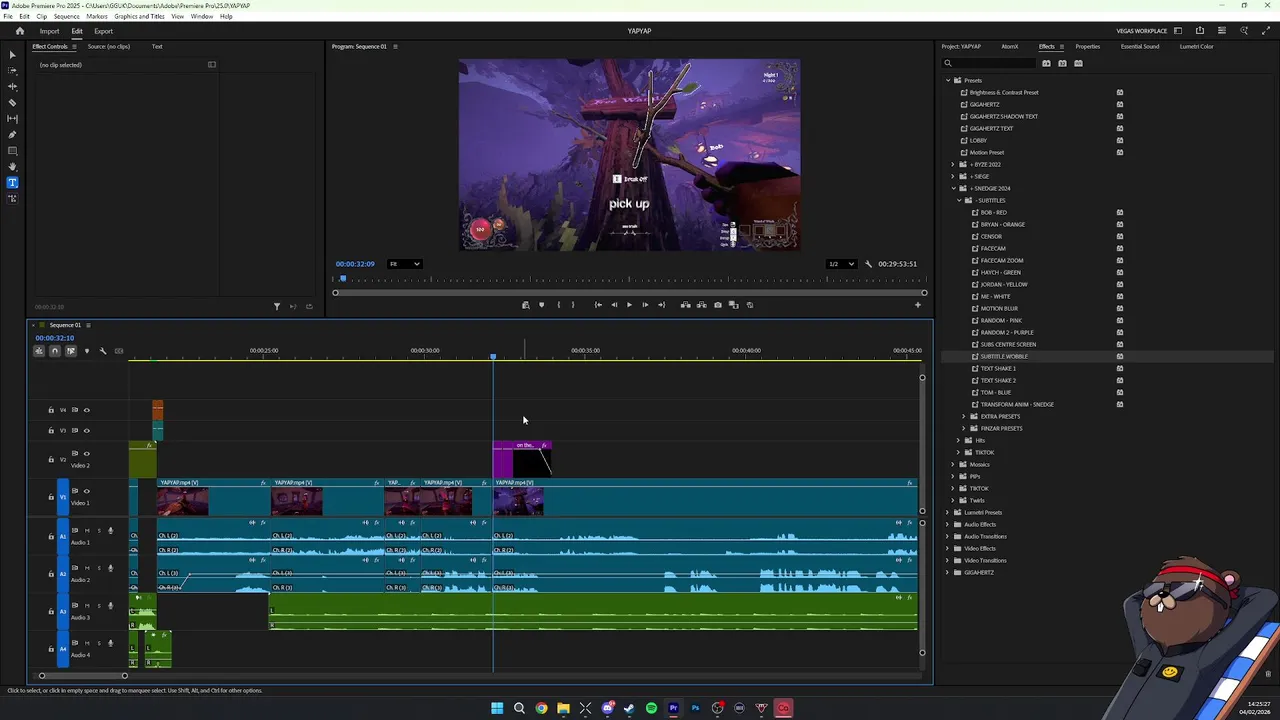1280x720 pixels.
Task: Collapse the - SUBTITLES folder
Action: point(960,200)
